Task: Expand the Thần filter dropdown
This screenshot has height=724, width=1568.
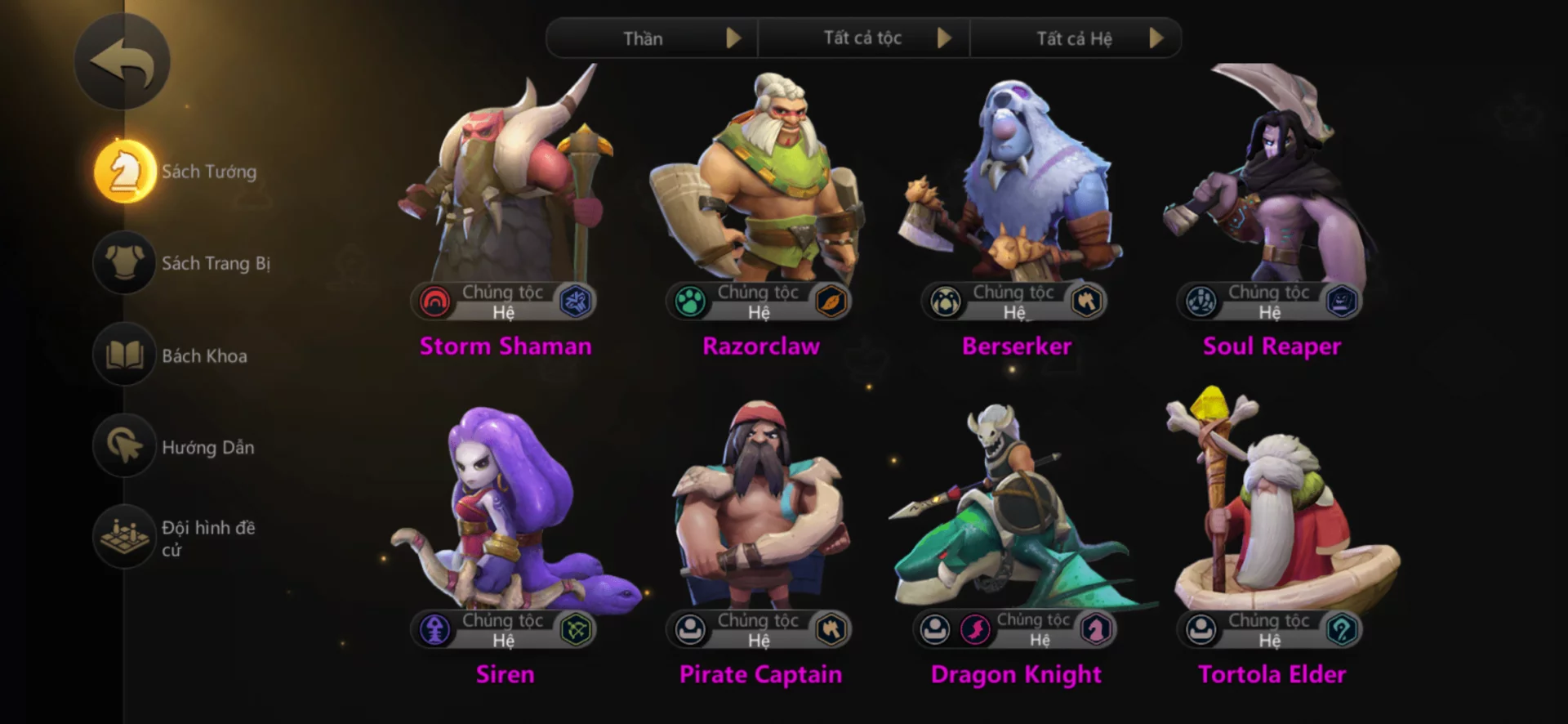Action: pos(652,38)
